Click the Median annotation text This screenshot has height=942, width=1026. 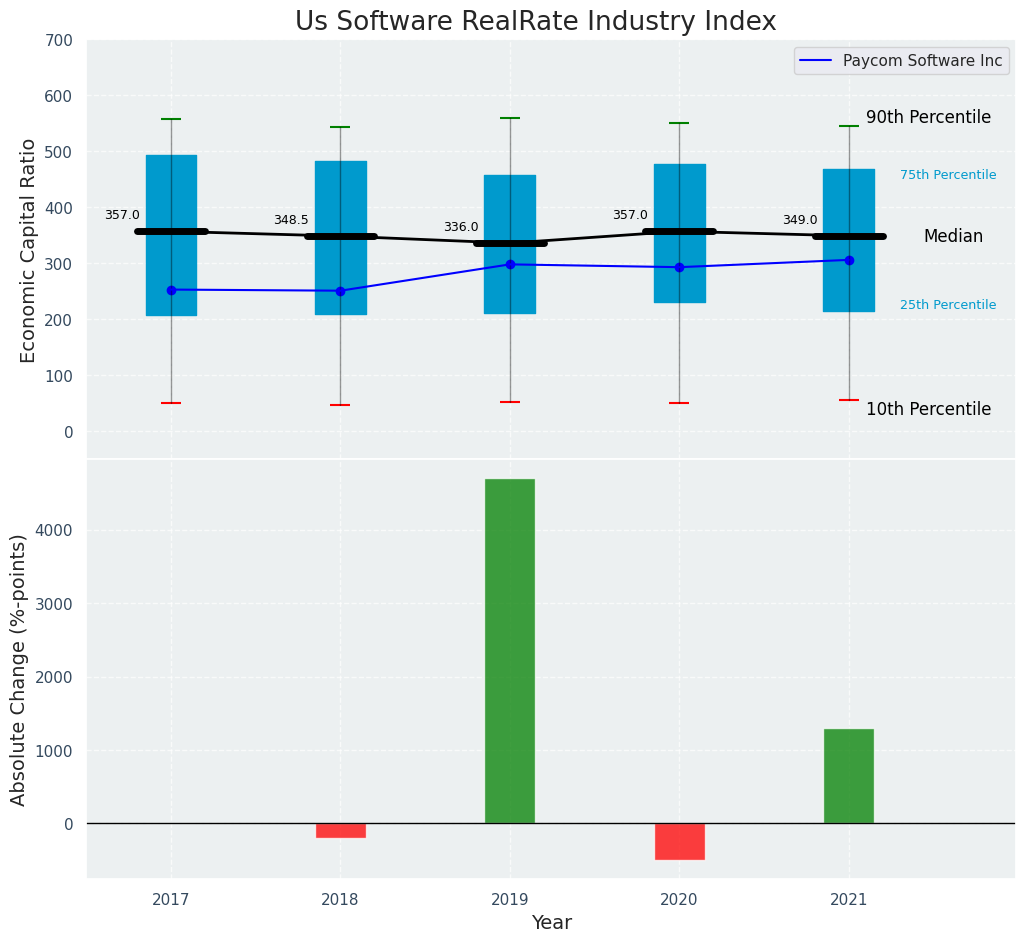click(953, 237)
